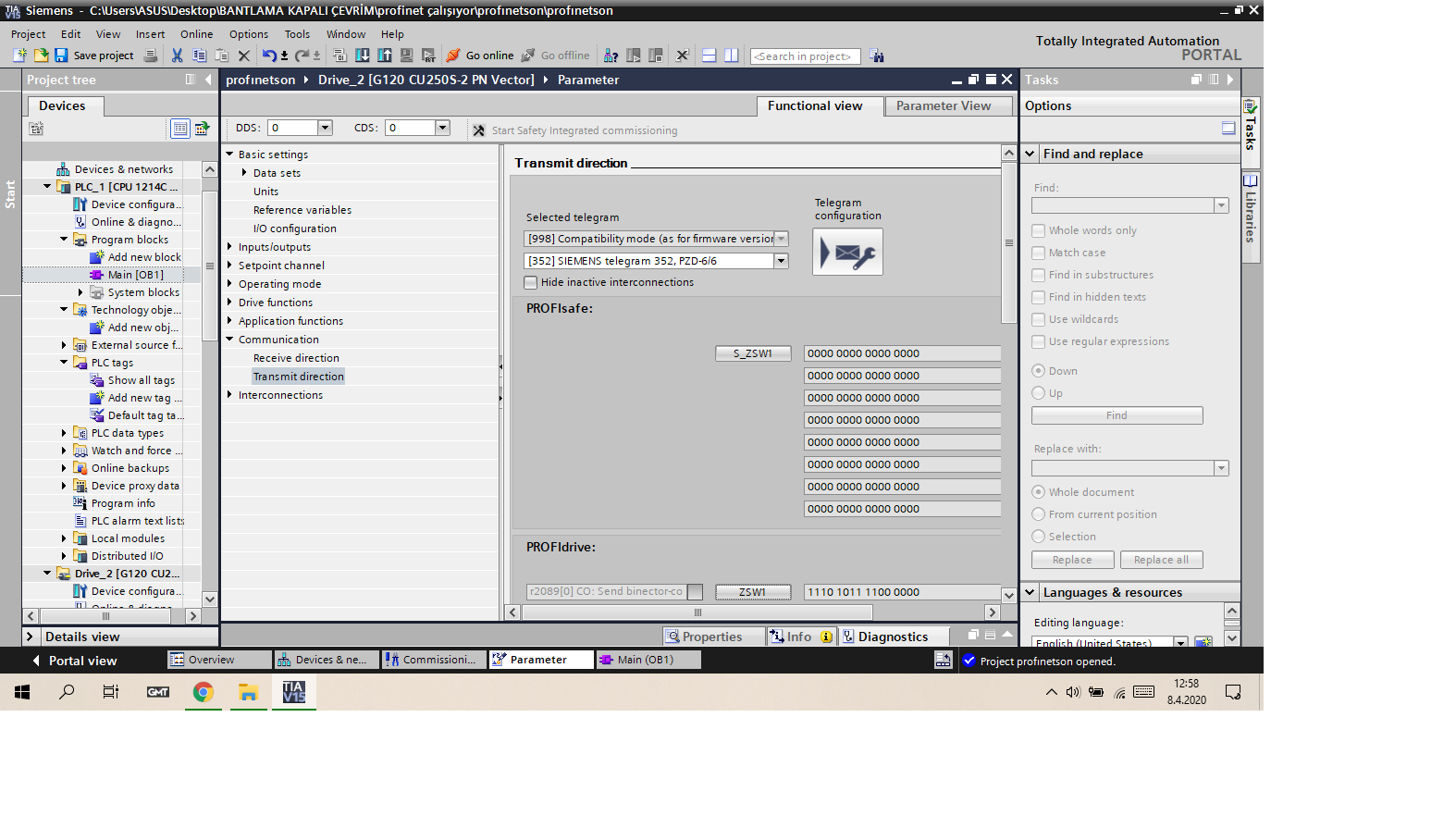
Task: Open the Replace with dropdown arrow
Action: coord(1221,468)
